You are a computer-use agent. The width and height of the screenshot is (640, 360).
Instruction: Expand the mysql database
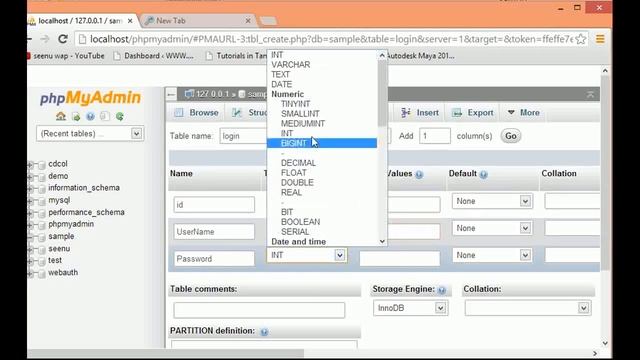[30, 201]
